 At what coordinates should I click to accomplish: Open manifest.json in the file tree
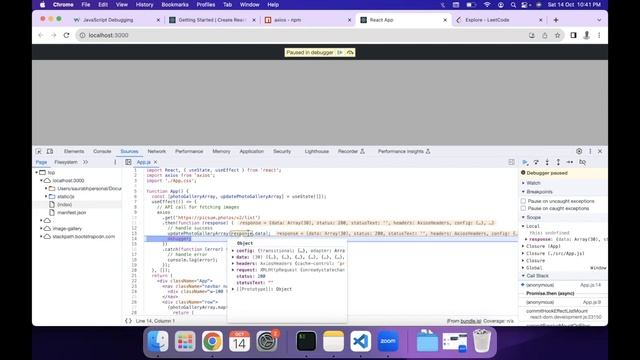pyautogui.click(x=71, y=213)
